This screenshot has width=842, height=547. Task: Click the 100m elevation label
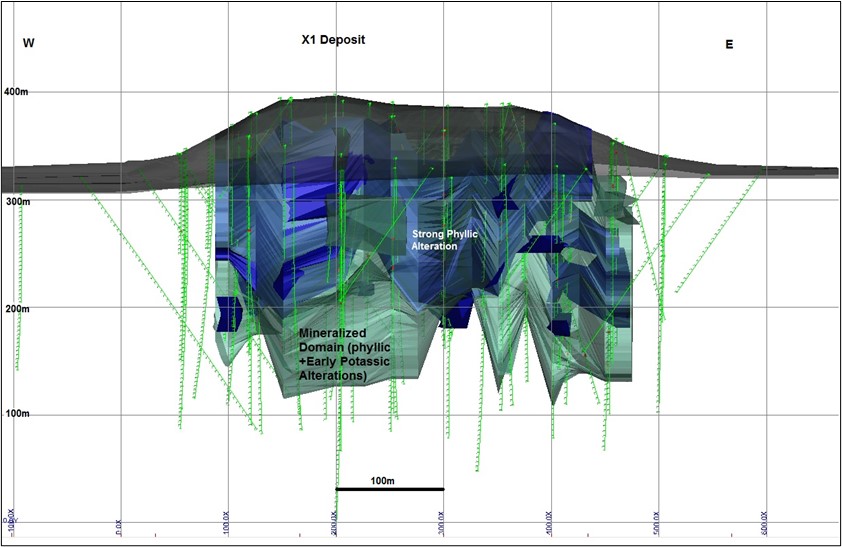click(x=18, y=414)
